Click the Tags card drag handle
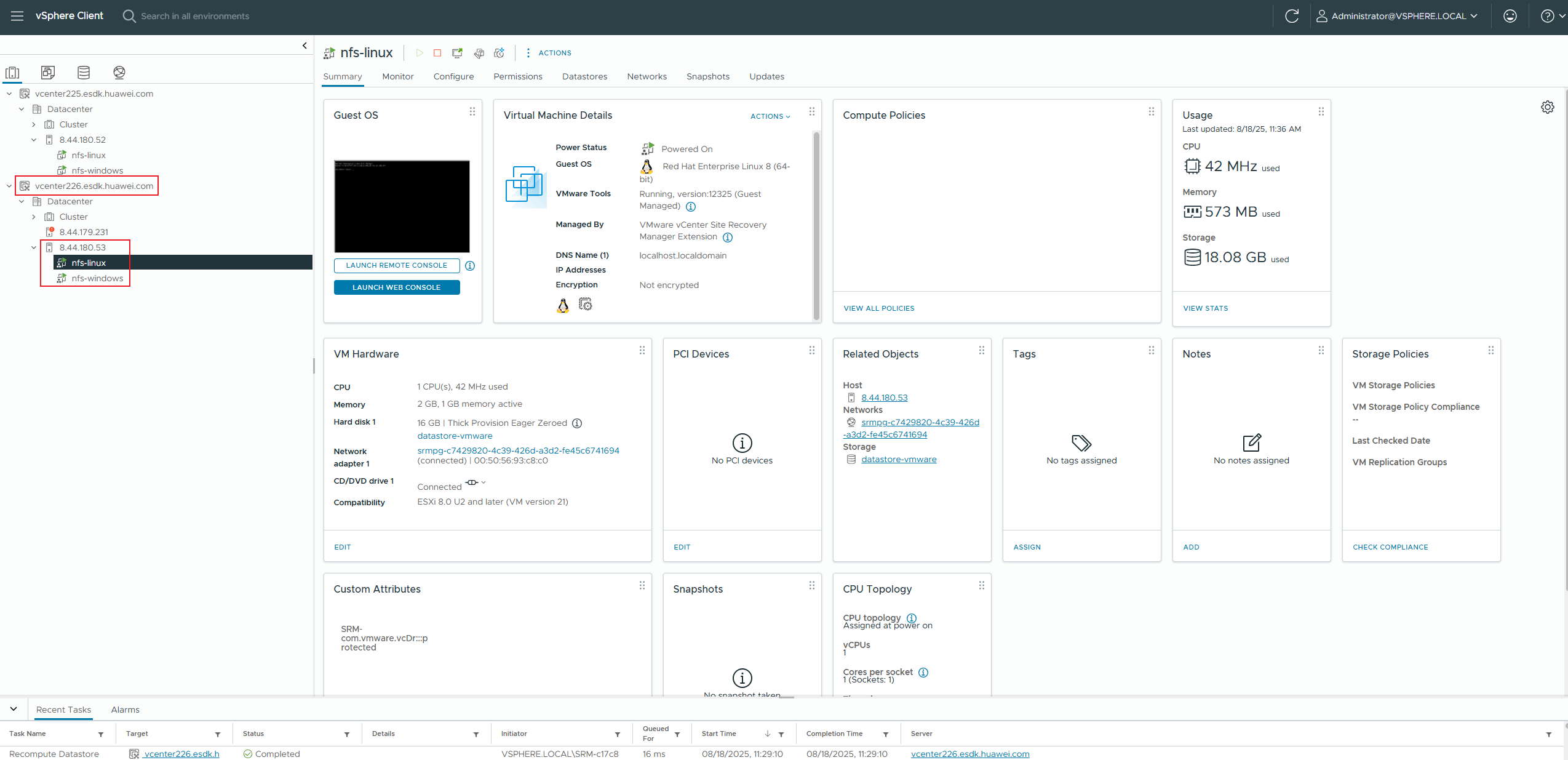 (x=1152, y=350)
